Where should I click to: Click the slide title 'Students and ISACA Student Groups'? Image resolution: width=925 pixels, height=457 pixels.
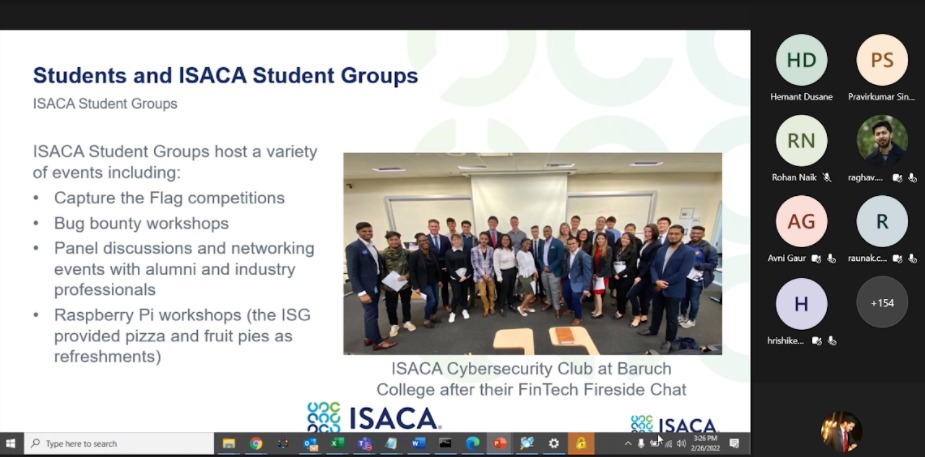(225, 75)
